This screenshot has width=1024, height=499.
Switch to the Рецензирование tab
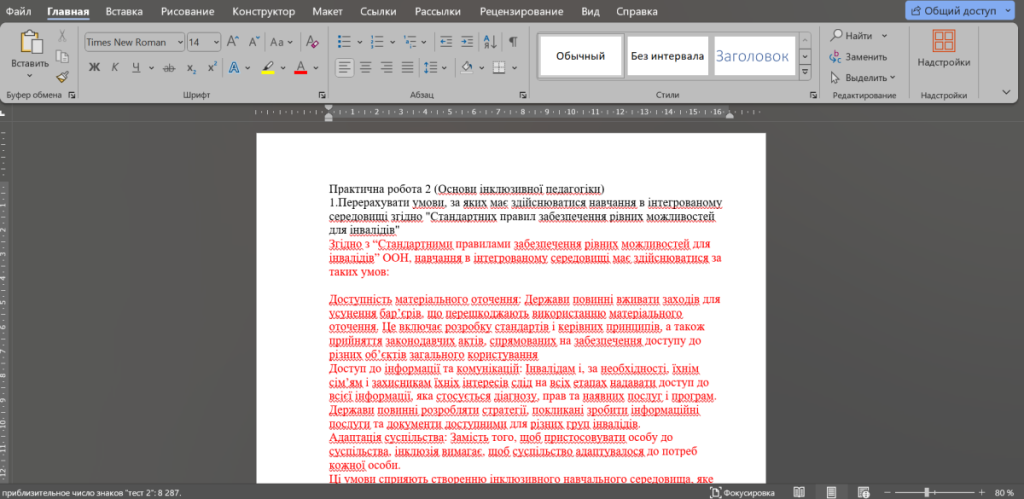coord(521,11)
